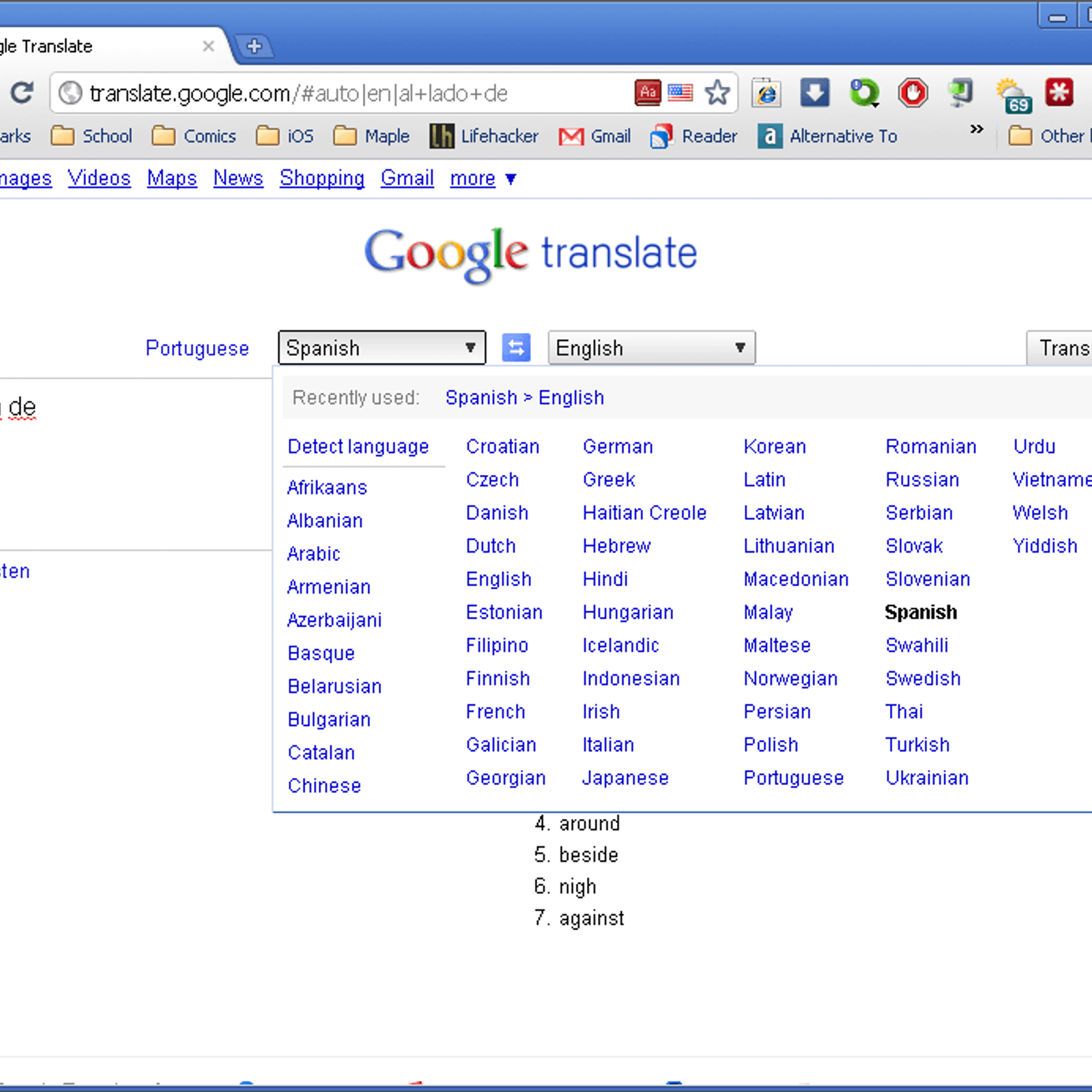Select Urdu from language list
The height and width of the screenshot is (1092, 1092).
pyautogui.click(x=1034, y=446)
